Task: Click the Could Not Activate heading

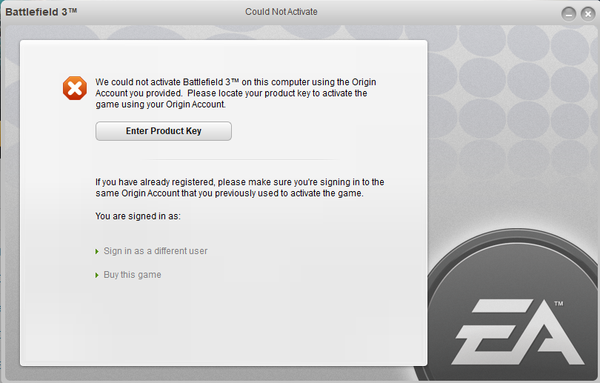Action: 281,12
